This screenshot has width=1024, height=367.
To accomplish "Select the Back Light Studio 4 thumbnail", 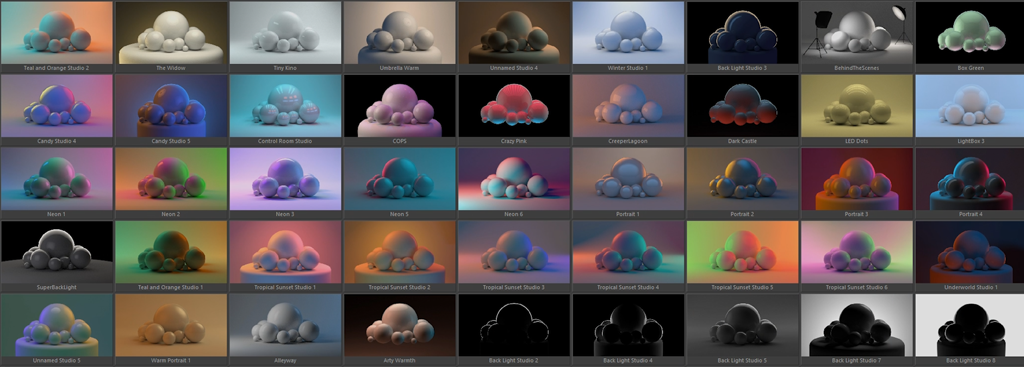I will tap(628, 325).
